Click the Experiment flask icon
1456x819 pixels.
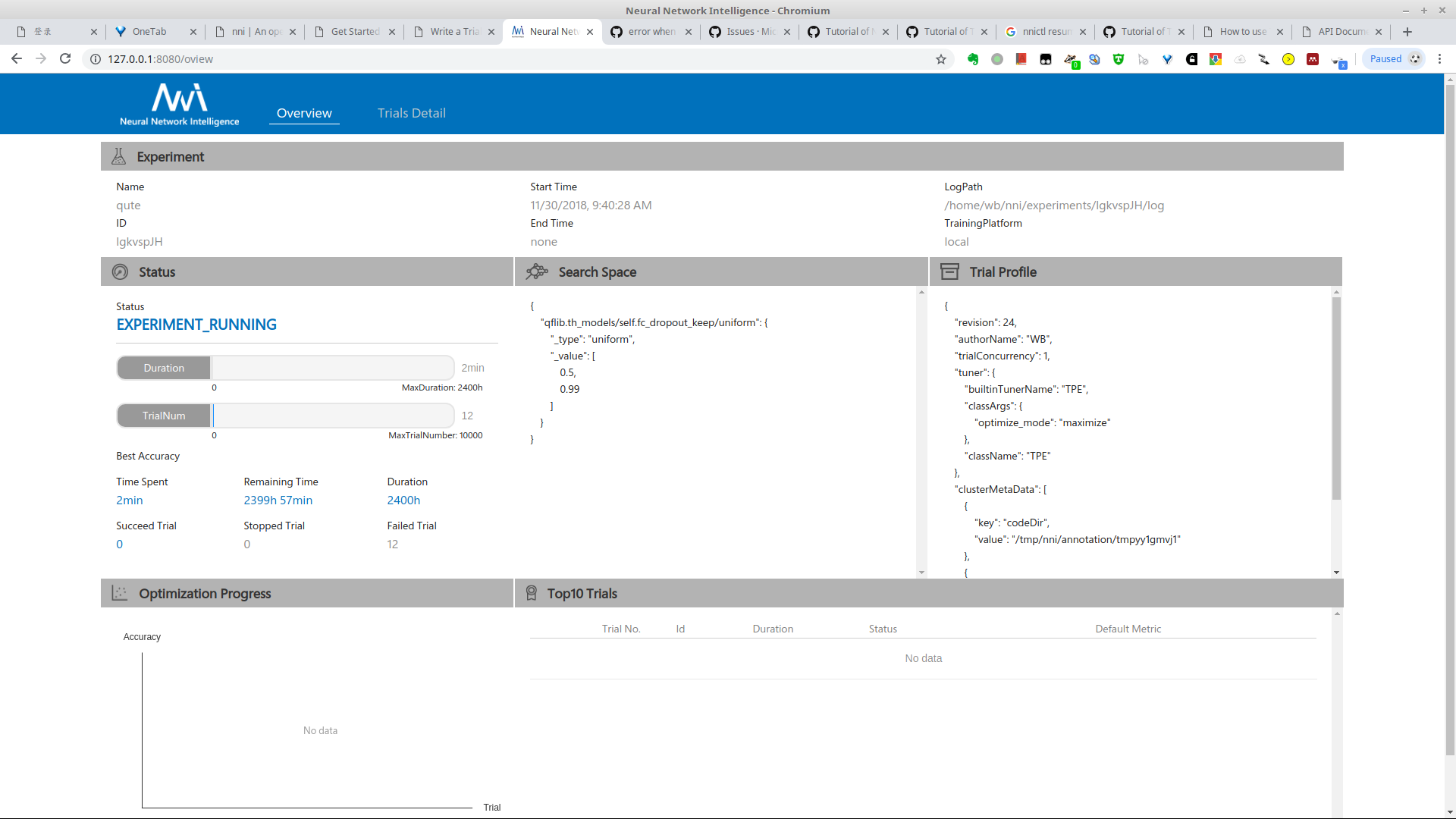[119, 155]
